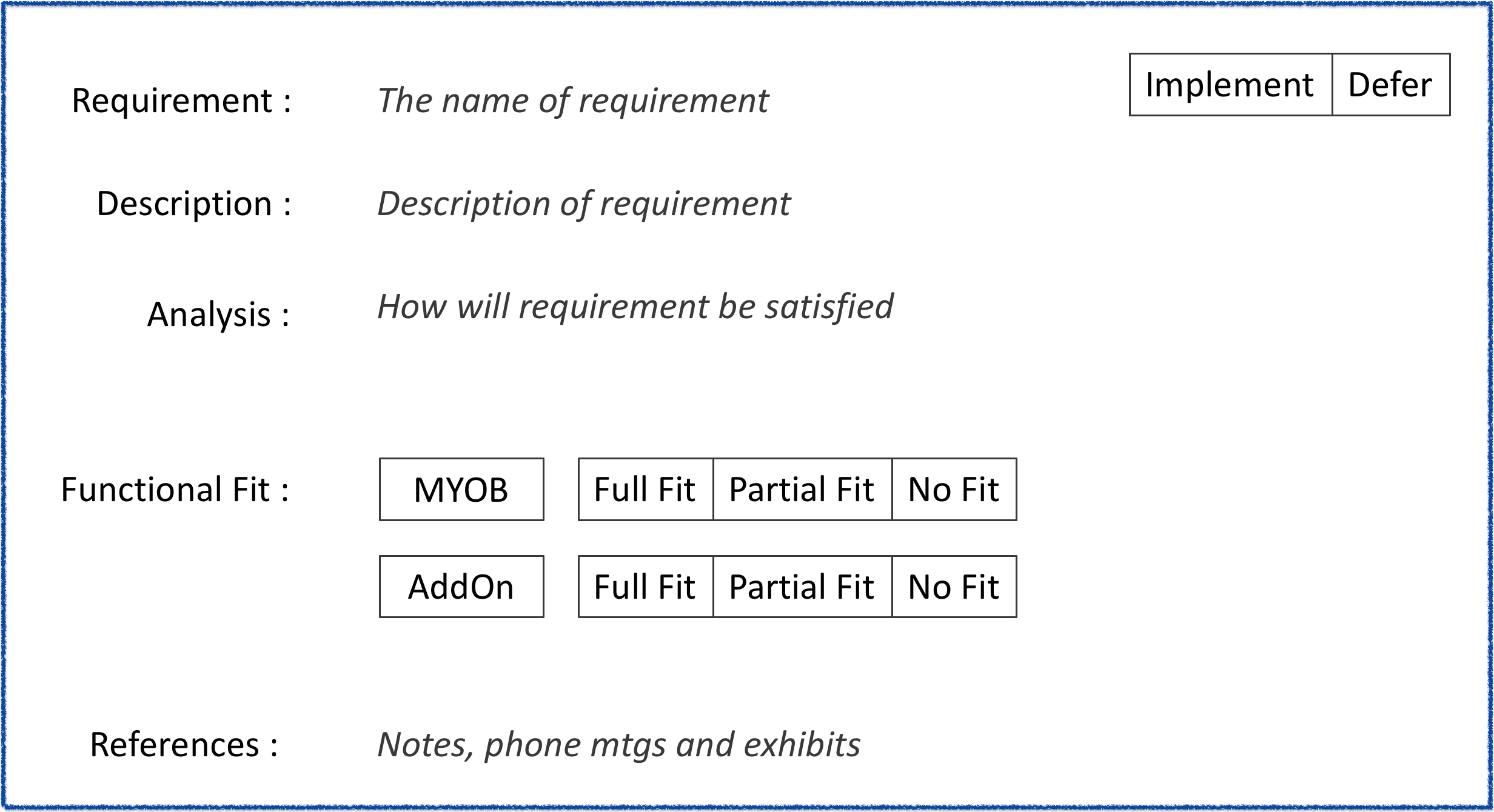The width and height of the screenshot is (1494, 812).
Task: Select the Implement option
Action: tap(1231, 85)
